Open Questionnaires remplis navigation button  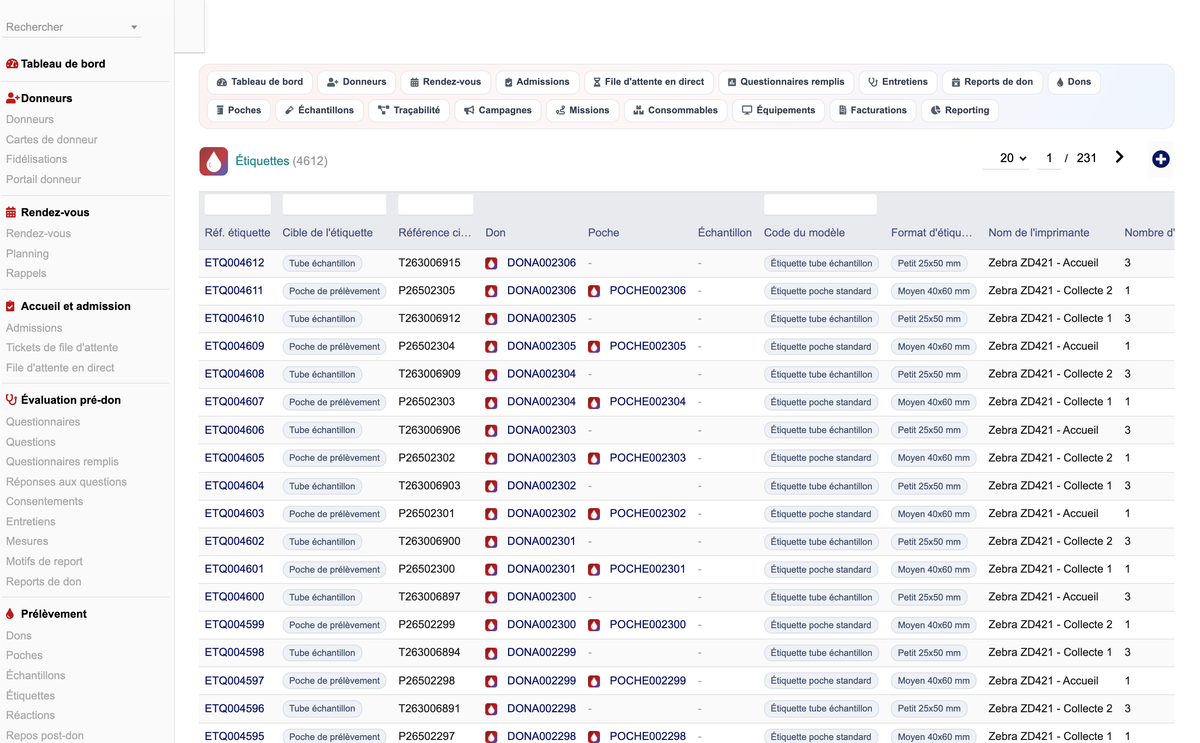(x=786, y=82)
